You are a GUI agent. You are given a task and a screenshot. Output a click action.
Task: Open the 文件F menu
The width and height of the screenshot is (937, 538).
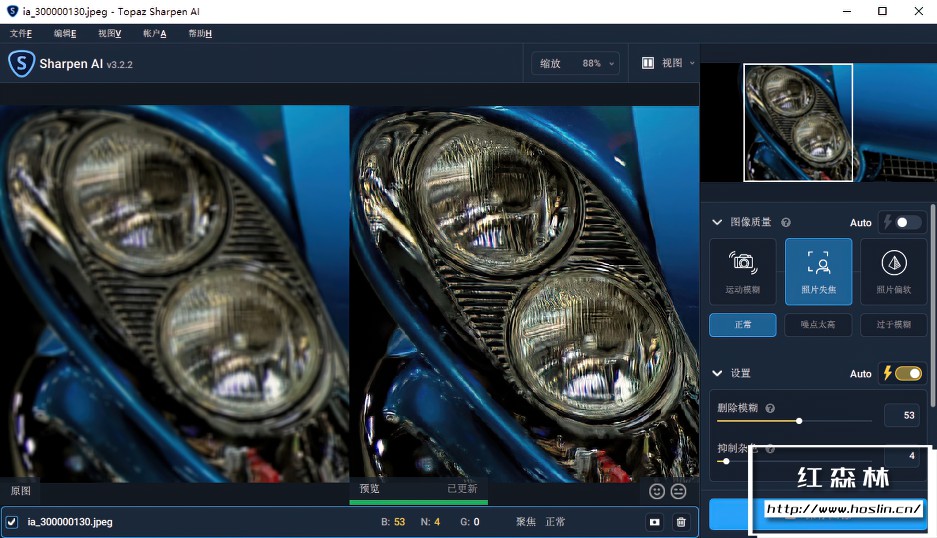[x=21, y=33]
